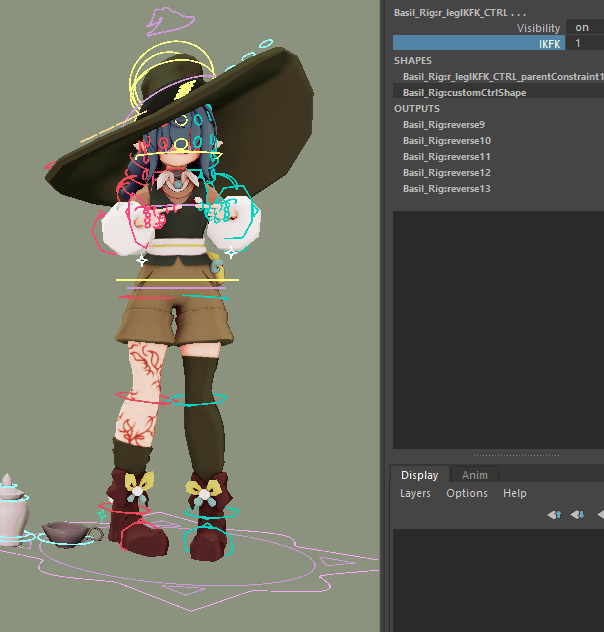Image resolution: width=604 pixels, height=632 pixels.
Task: Select Basil_Rig:r_legIKFK_CTRL_parentConstraint1 shape node
Action: coord(503,76)
